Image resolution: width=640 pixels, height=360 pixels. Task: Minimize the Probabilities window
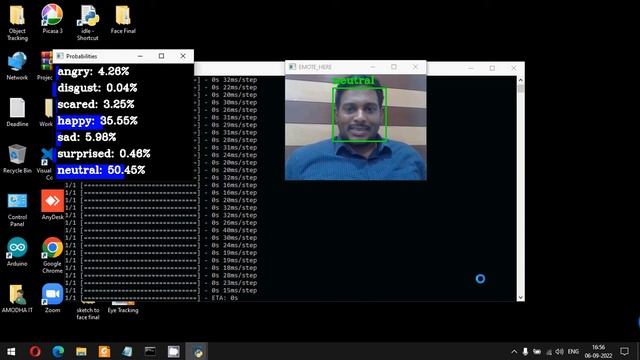pos(140,56)
